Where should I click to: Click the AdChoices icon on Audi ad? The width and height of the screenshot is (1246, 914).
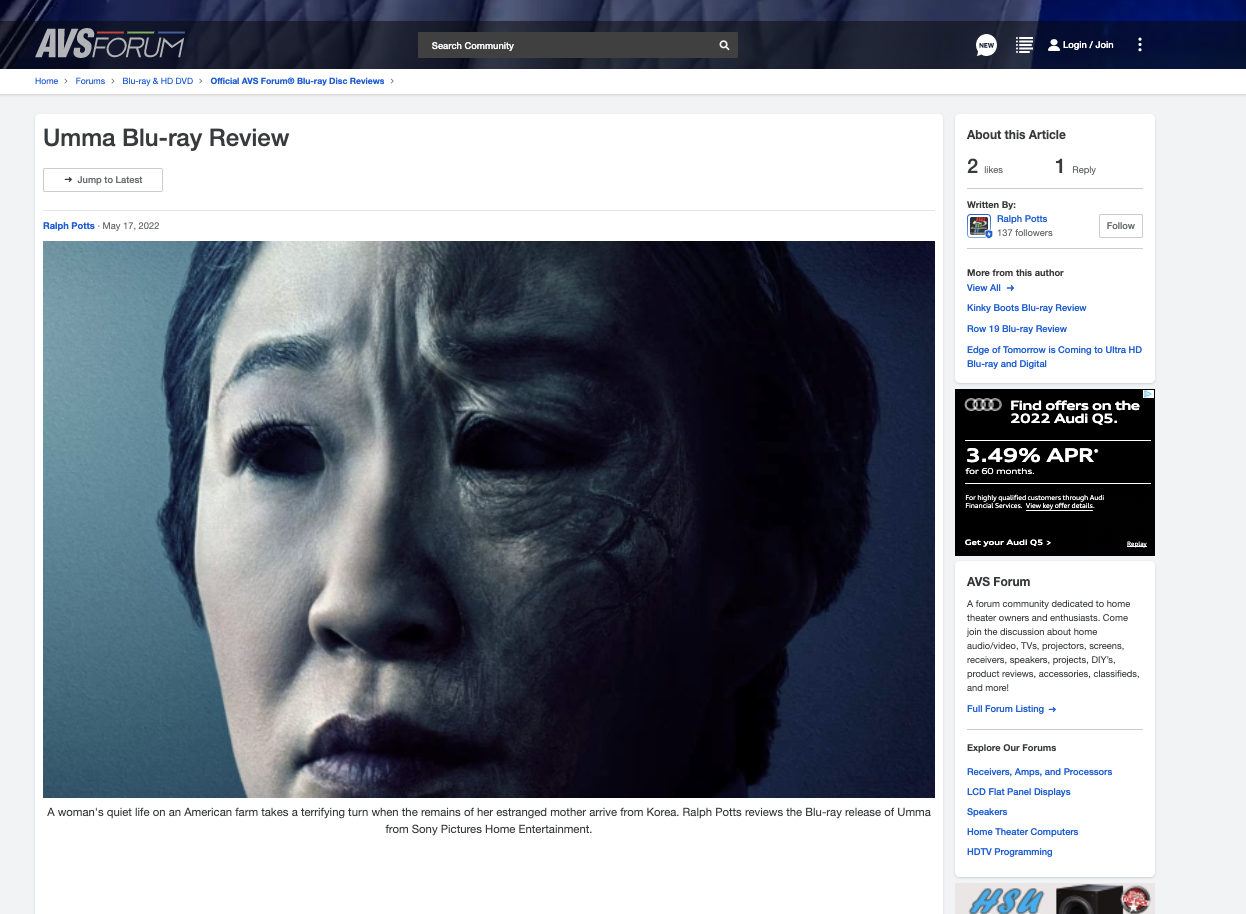(x=1149, y=394)
